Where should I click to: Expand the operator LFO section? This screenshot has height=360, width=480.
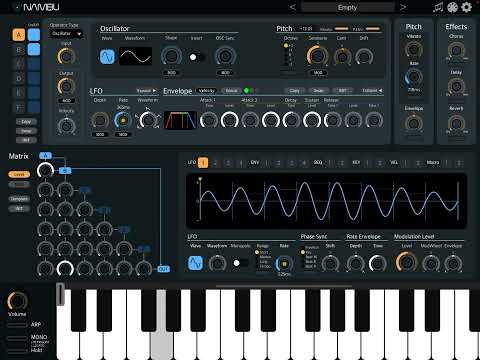[146, 90]
